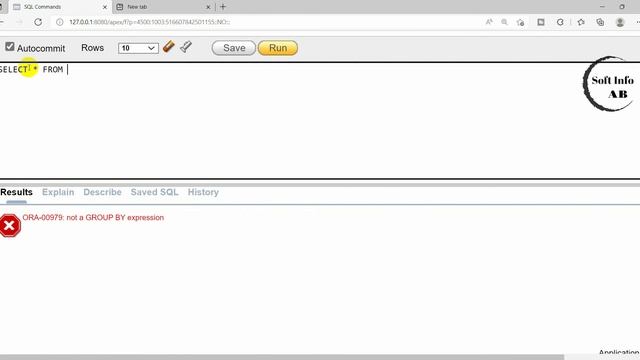Click the zoom magnifier icon in address bar
The width and height of the screenshot is (640, 360).
pos(504,22)
